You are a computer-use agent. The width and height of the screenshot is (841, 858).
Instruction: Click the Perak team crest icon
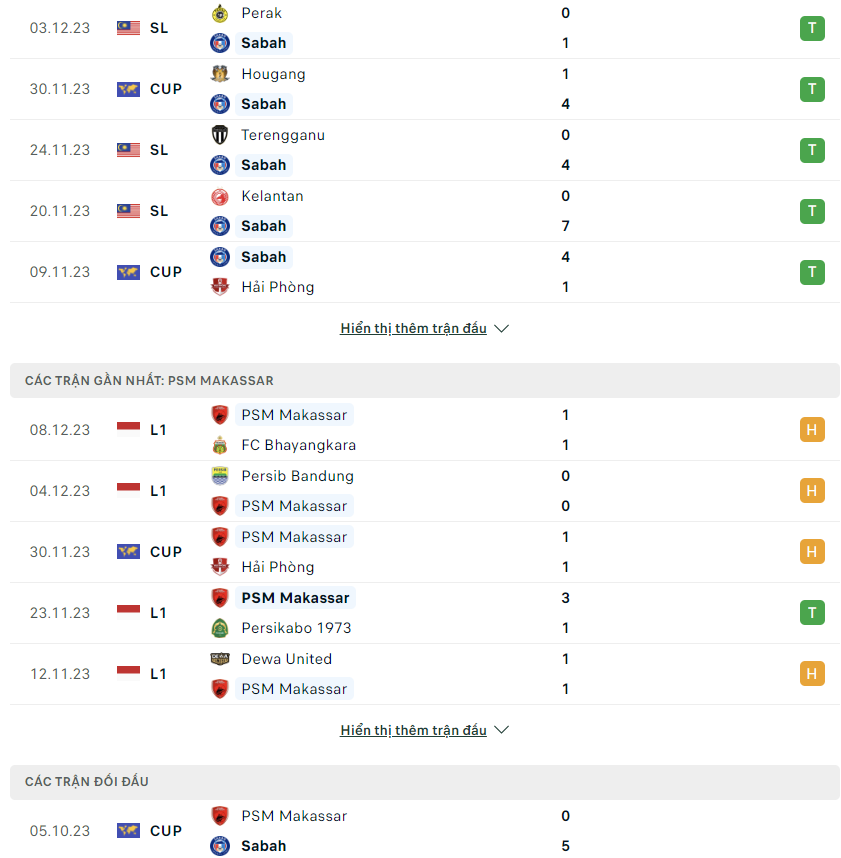click(220, 13)
